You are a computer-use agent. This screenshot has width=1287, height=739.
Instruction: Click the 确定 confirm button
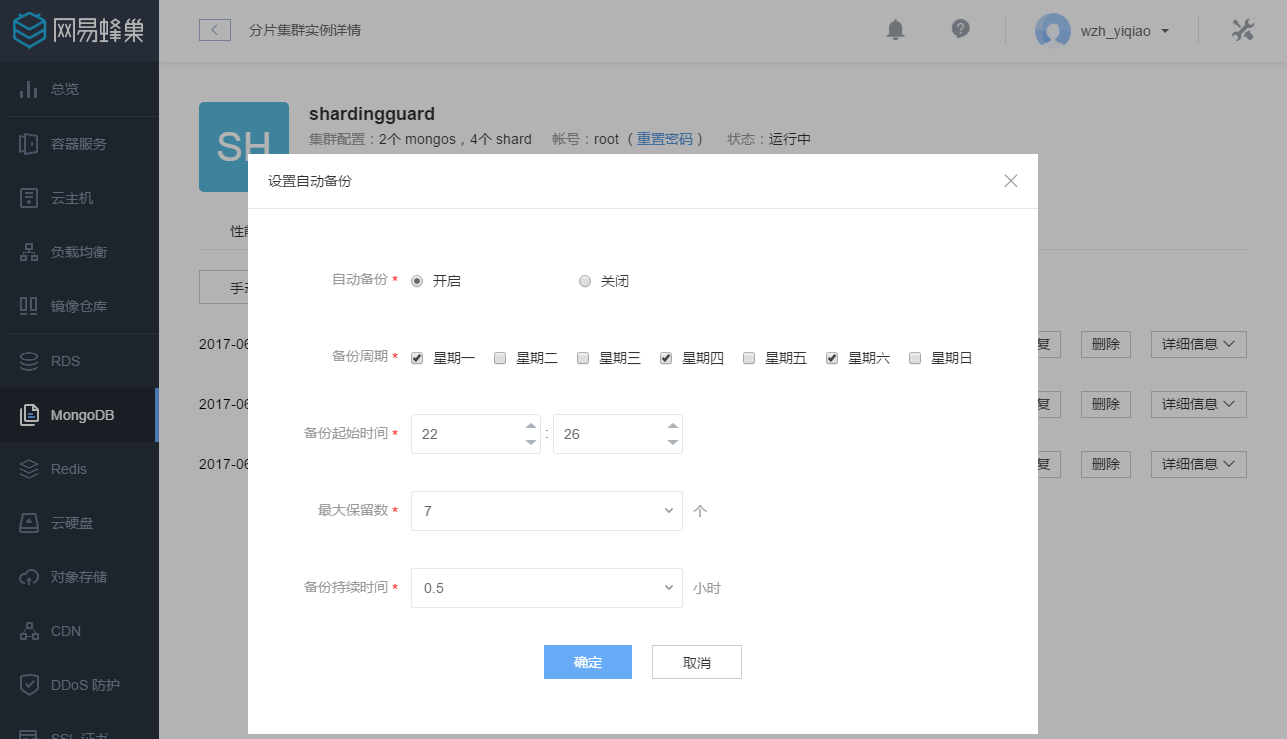tap(588, 662)
